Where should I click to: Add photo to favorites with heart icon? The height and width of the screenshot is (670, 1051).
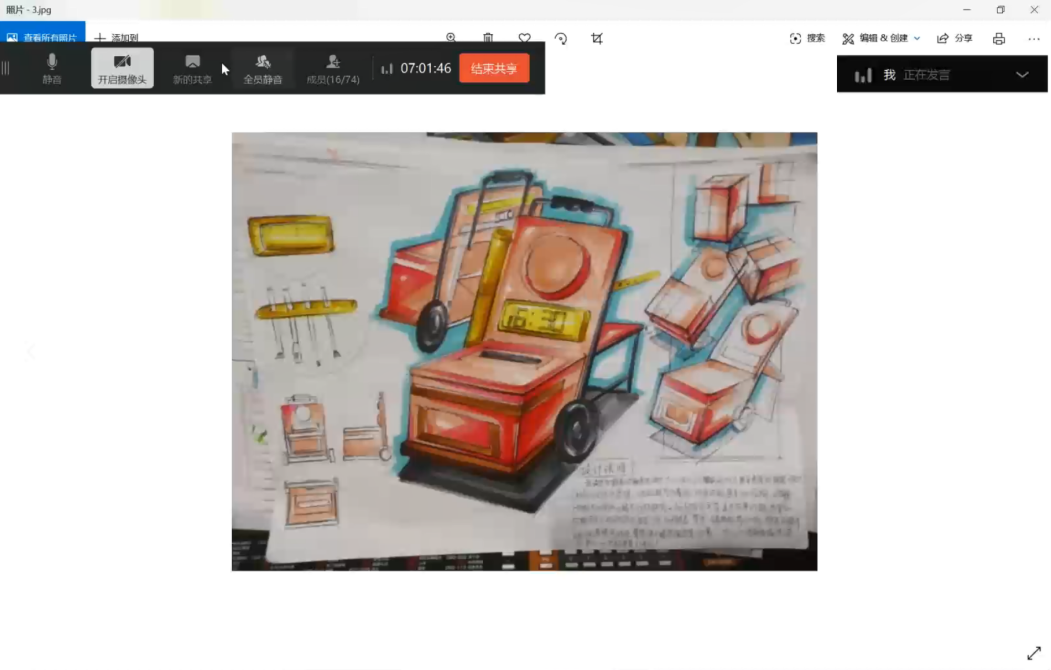point(524,38)
